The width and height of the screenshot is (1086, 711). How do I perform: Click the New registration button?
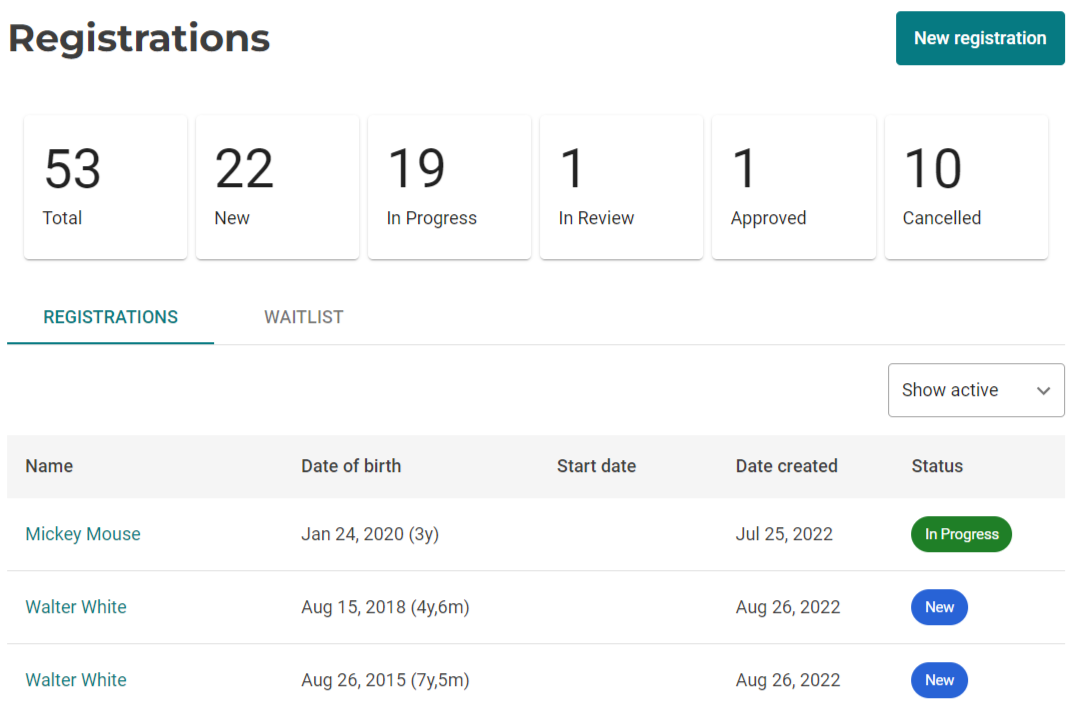tap(979, 38)
